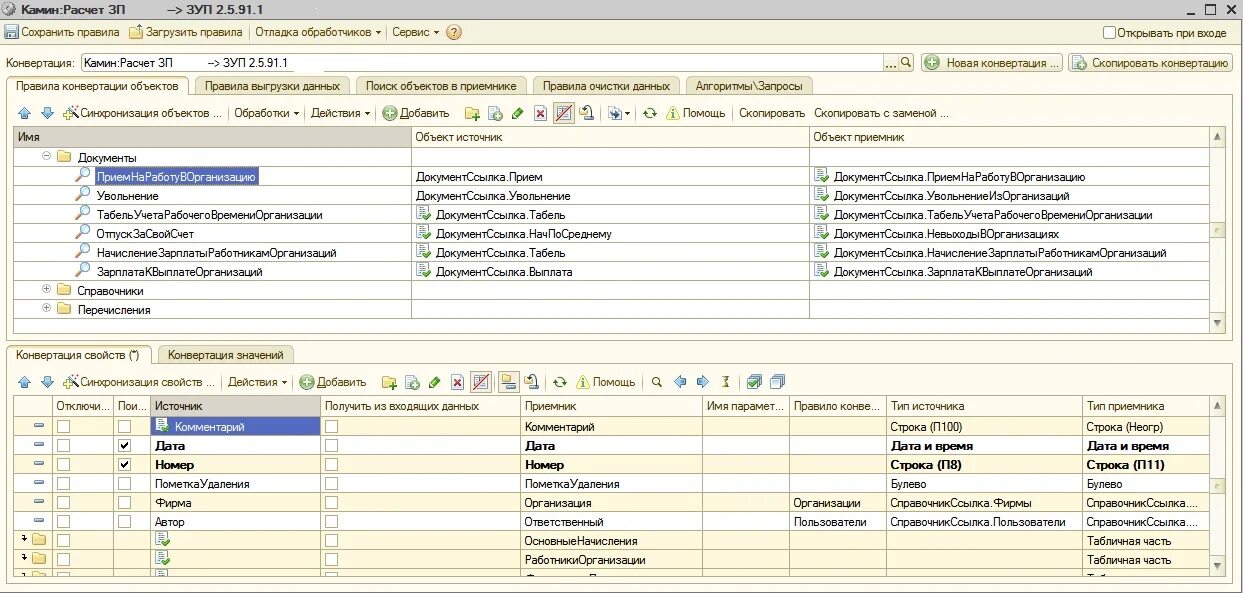Viewport: 1243px width, 593px height.
Task: Switch to Правила выгрузки данных tab
Action: click(x=272, y=86)
